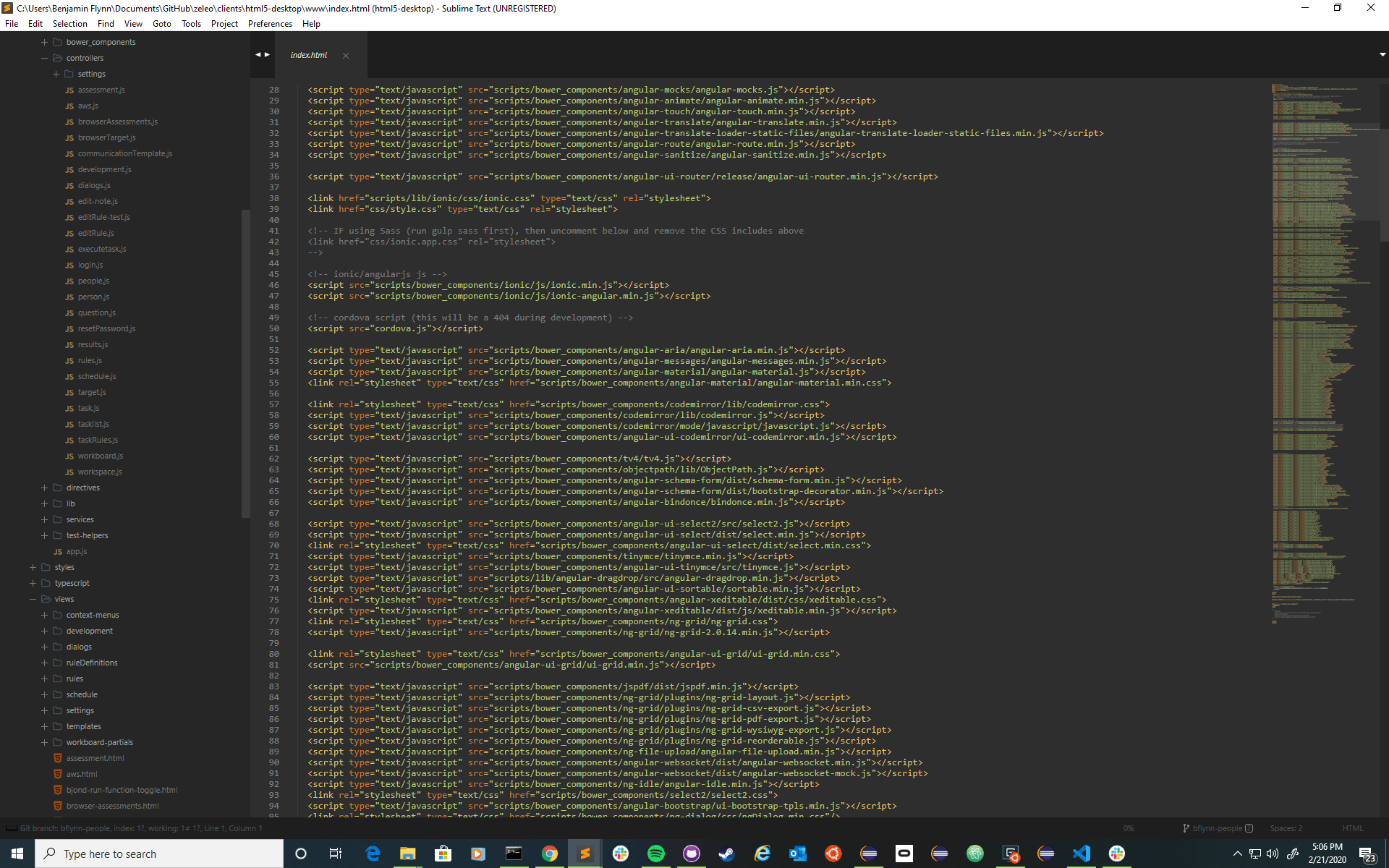This screenshot has height=868, width=1389.
Task: Open the Edit menu
Action: [x=35, y=24]
